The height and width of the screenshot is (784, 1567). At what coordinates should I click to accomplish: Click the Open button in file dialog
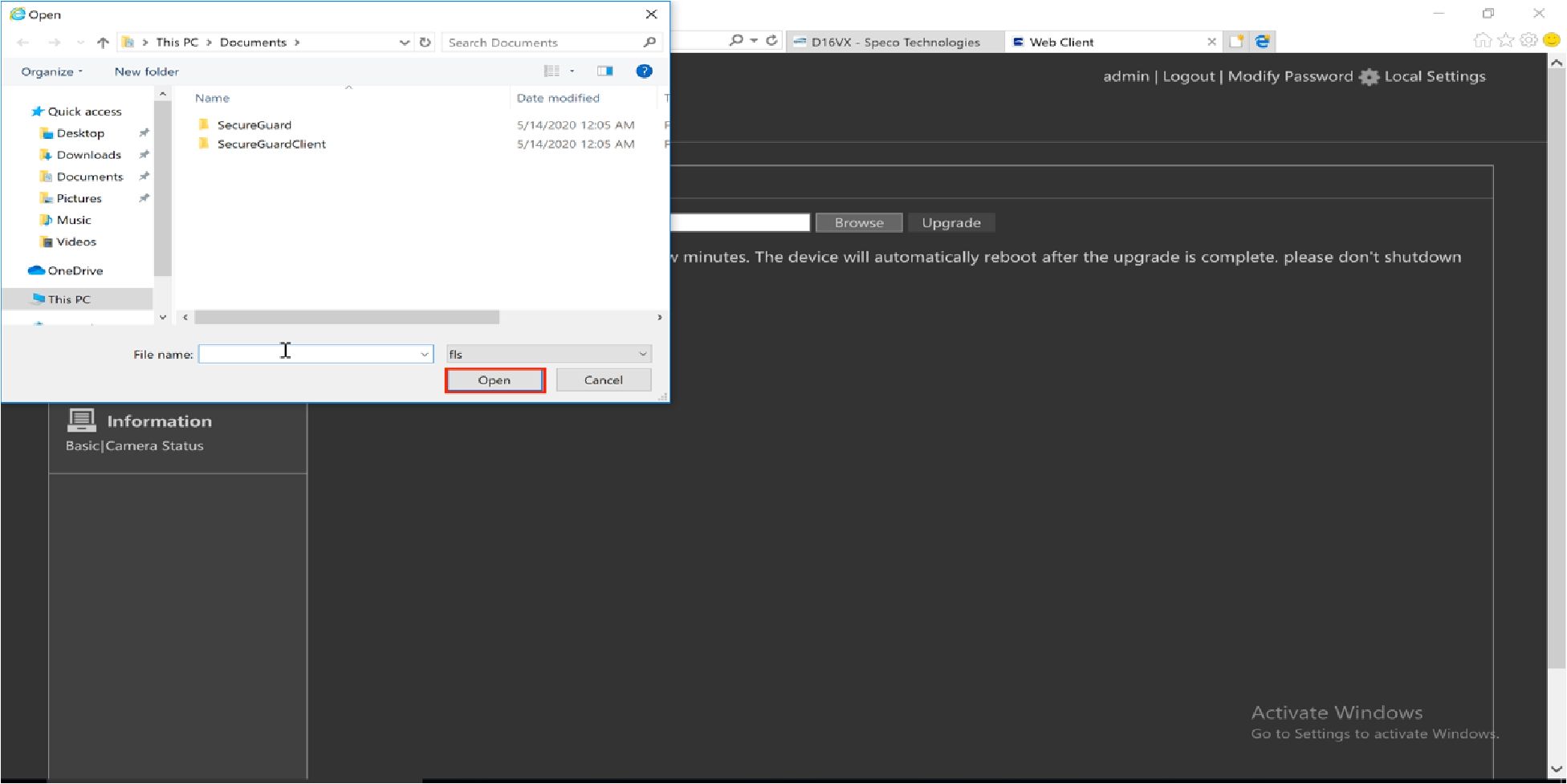click(495, 380)
